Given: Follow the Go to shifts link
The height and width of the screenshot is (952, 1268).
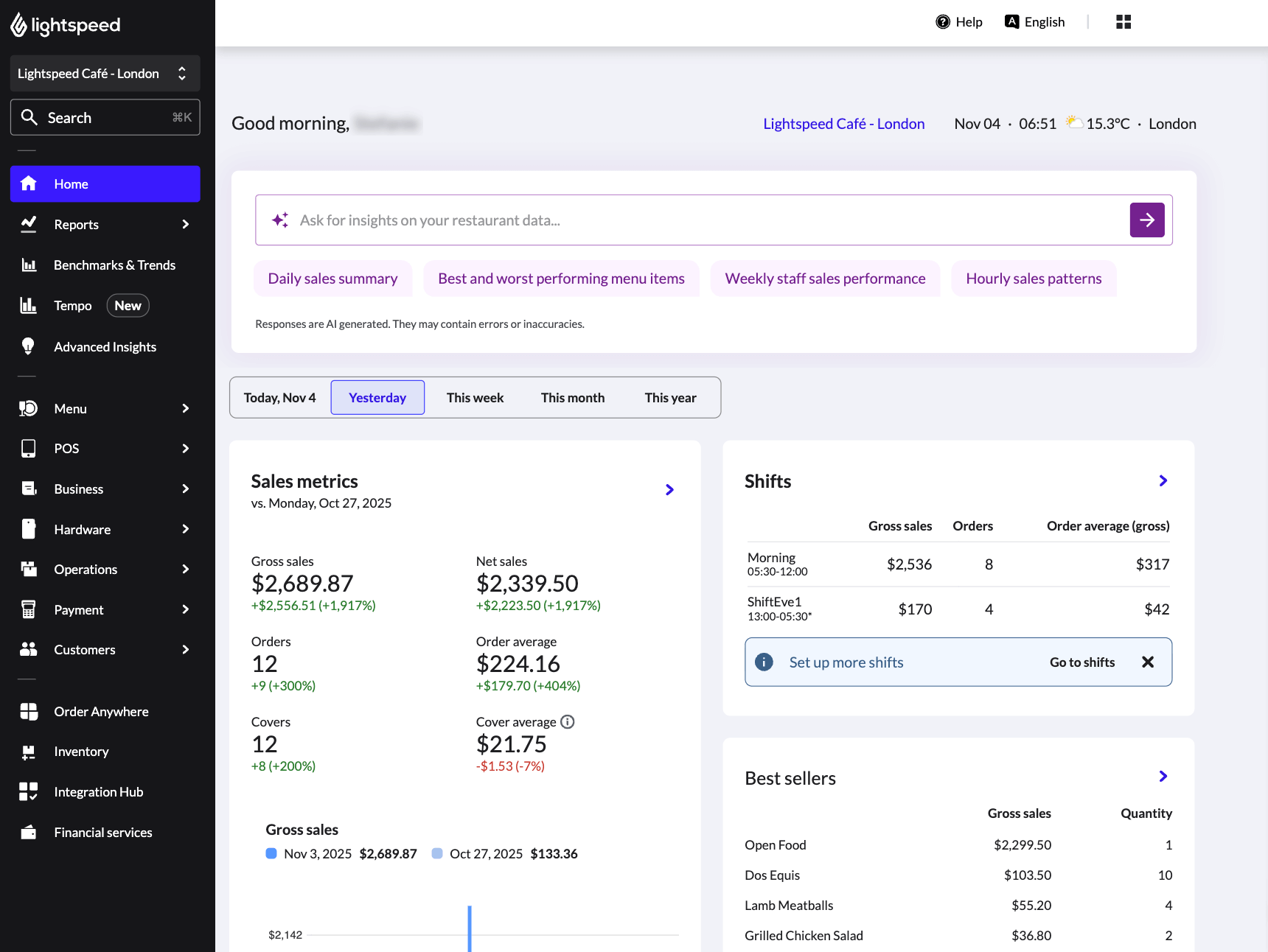Looking at the screenshot, I should [x=1081, y=662].
